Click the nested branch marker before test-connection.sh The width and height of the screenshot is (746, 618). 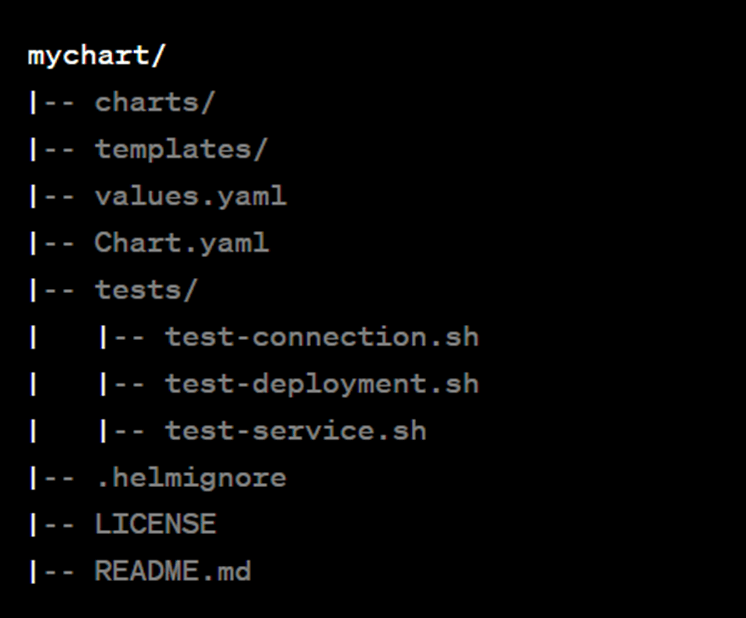(122, 337)
